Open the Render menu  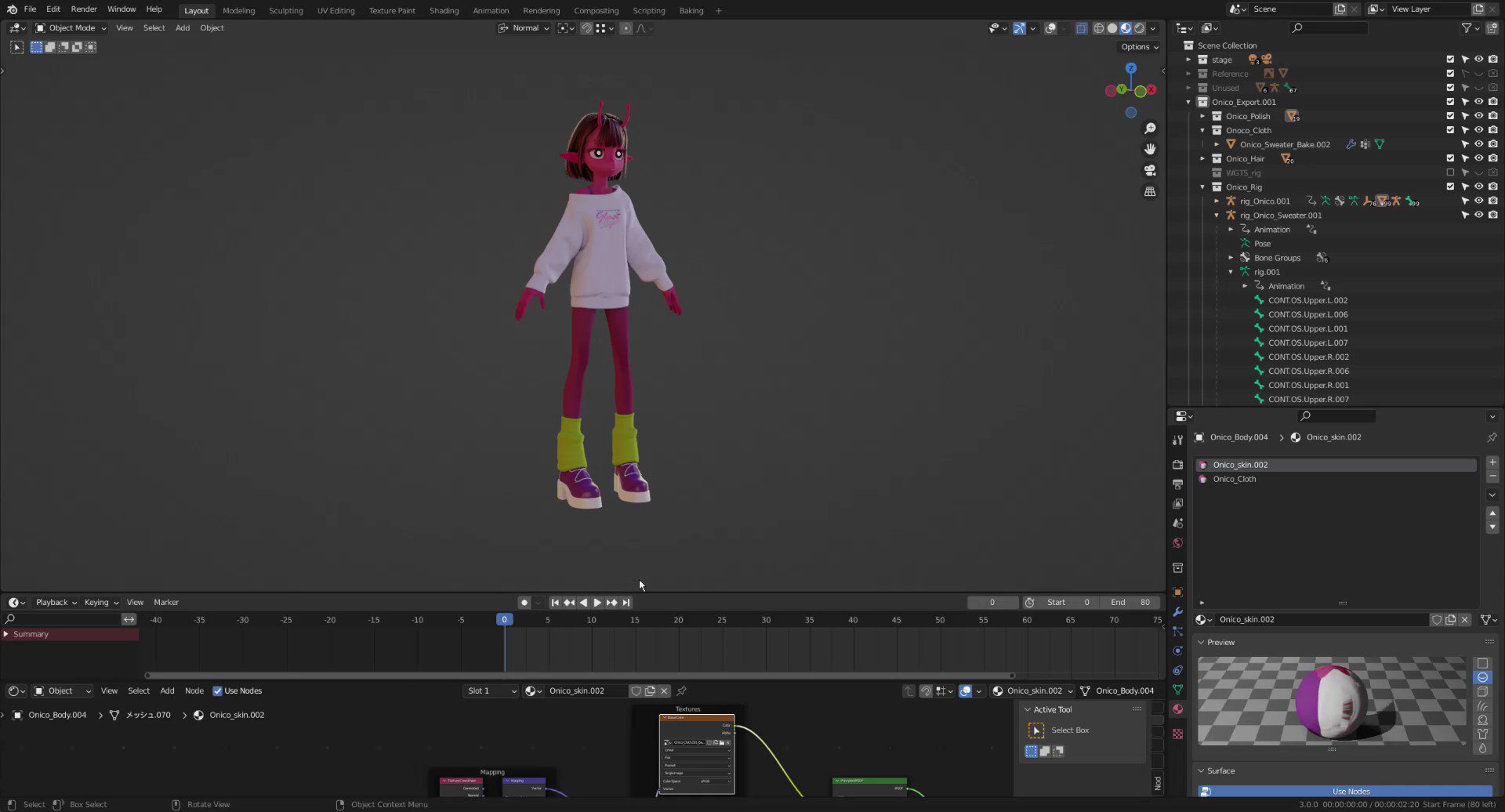click(x=84, y=9)
